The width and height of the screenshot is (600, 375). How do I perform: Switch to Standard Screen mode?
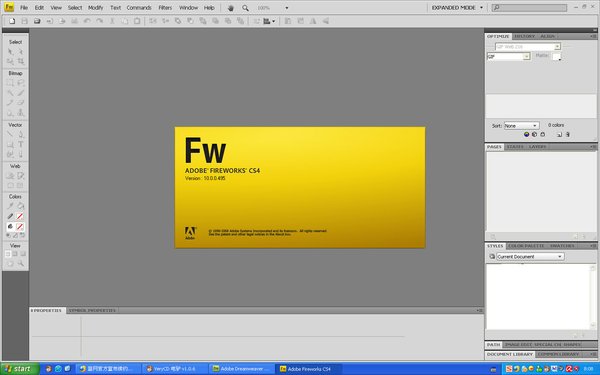coord(8,254)
